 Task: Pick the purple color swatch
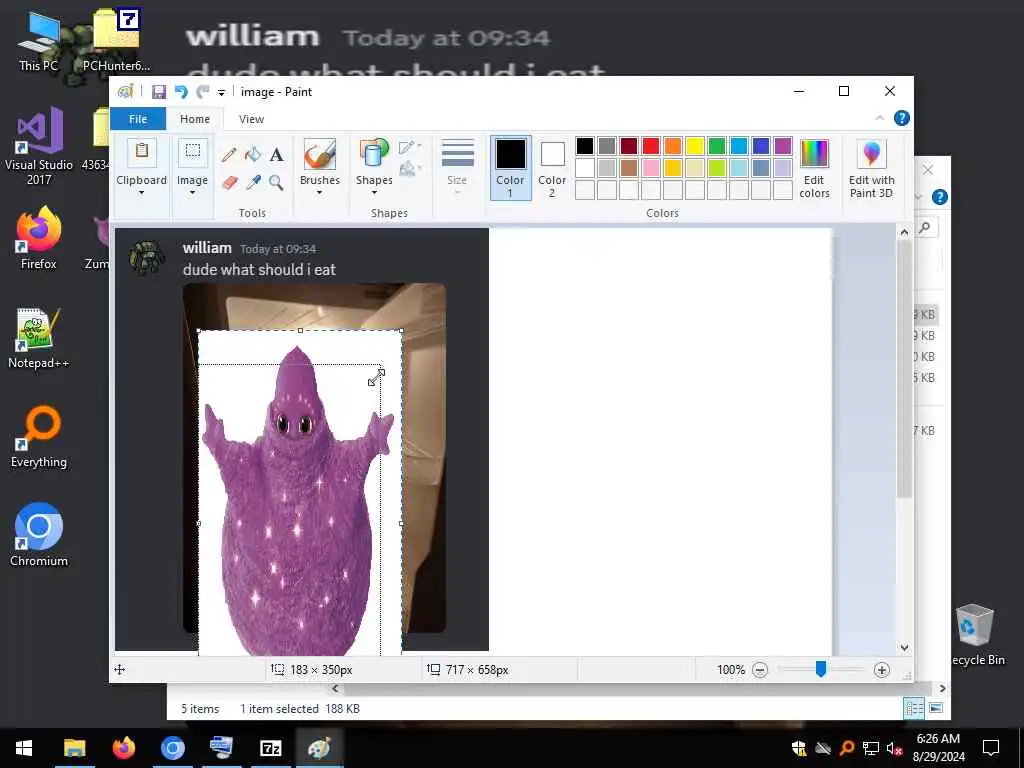coord(783,146)
